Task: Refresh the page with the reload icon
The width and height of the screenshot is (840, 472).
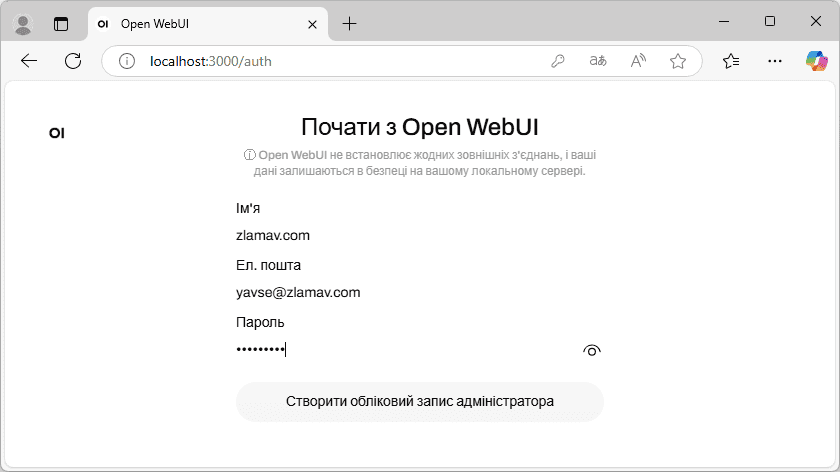Action: click(73, 61)
